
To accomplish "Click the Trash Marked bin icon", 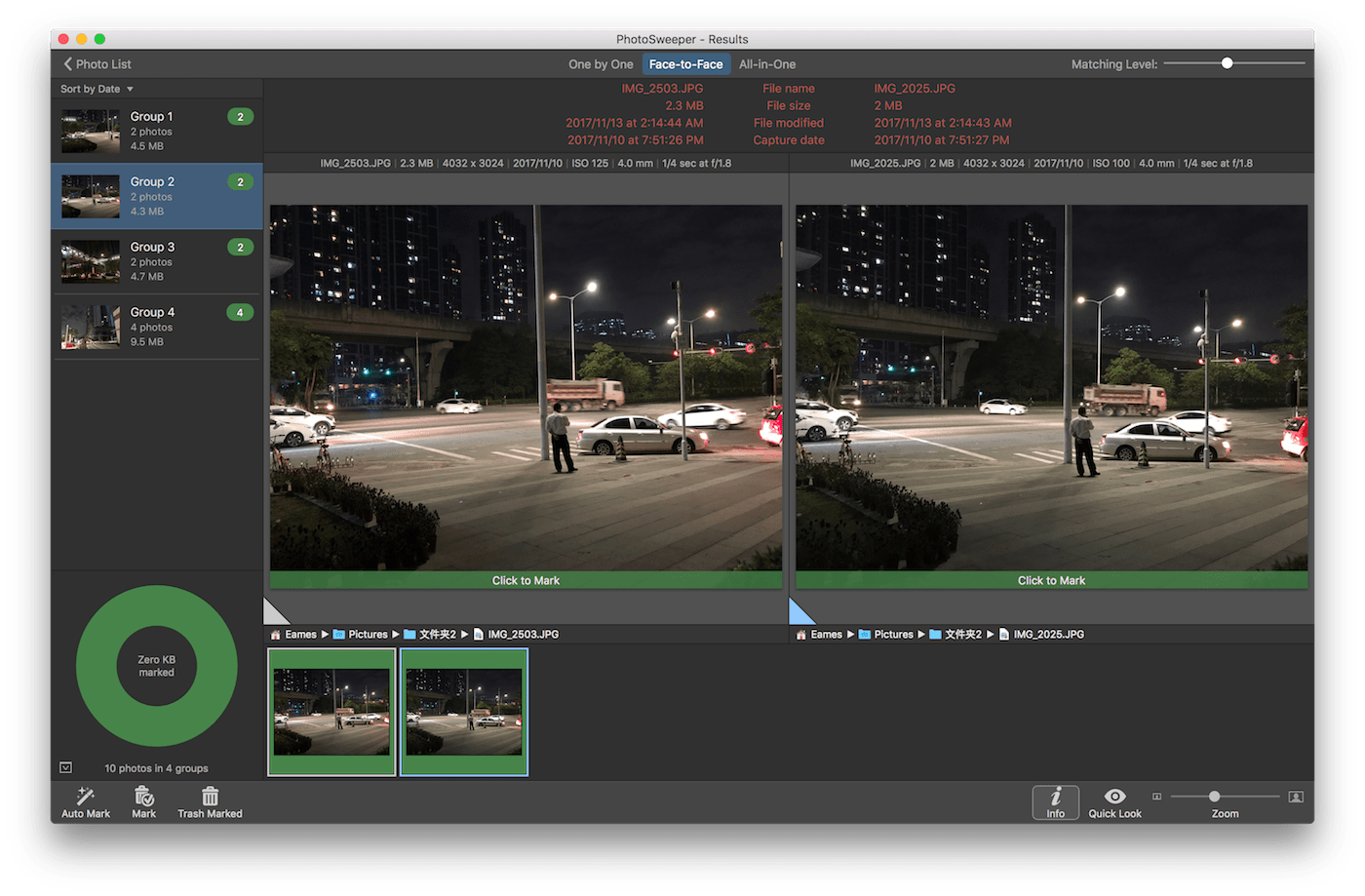I will [210, 797].
